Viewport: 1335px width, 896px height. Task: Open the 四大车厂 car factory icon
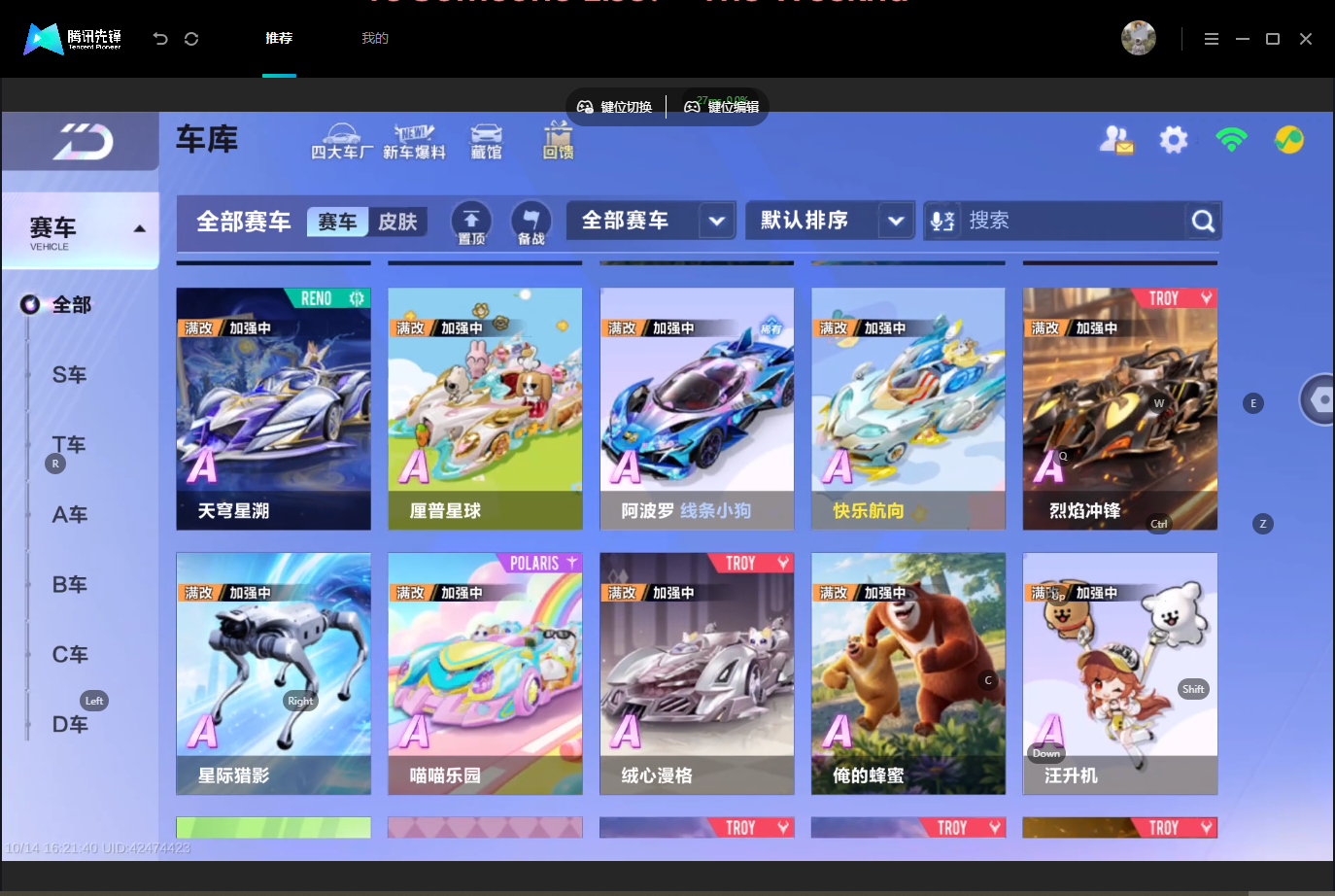341,142
